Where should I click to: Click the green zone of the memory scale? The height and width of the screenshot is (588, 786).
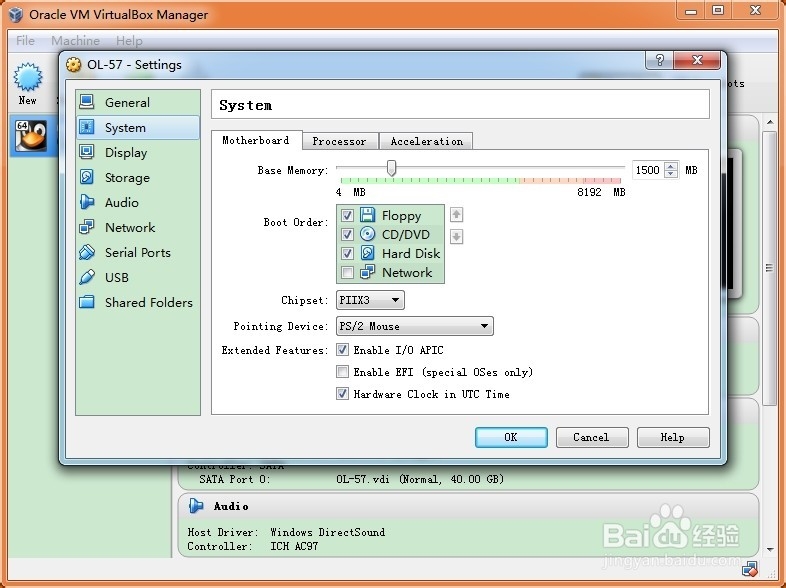point(430,180)
